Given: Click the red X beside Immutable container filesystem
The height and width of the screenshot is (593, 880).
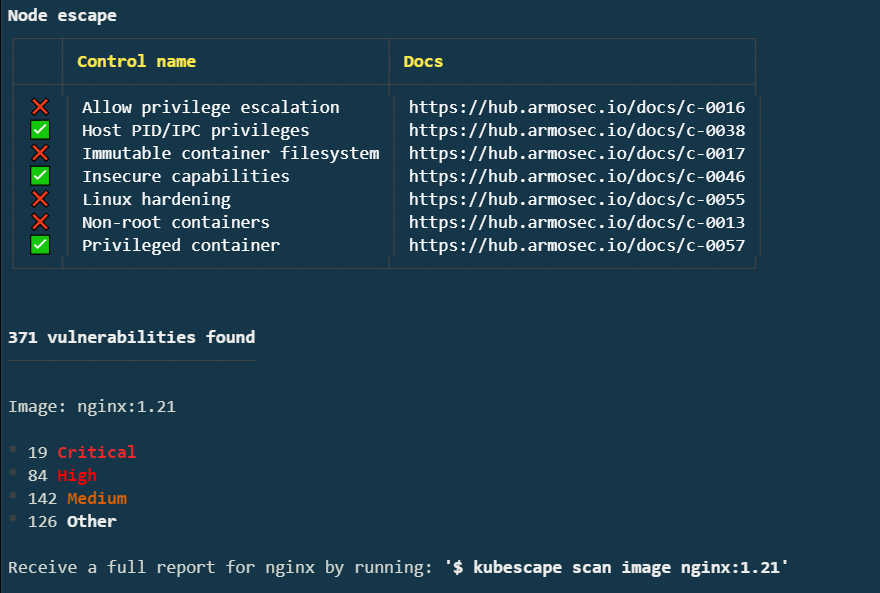Looking at the screenshot, I should click(x=40, y=153).
